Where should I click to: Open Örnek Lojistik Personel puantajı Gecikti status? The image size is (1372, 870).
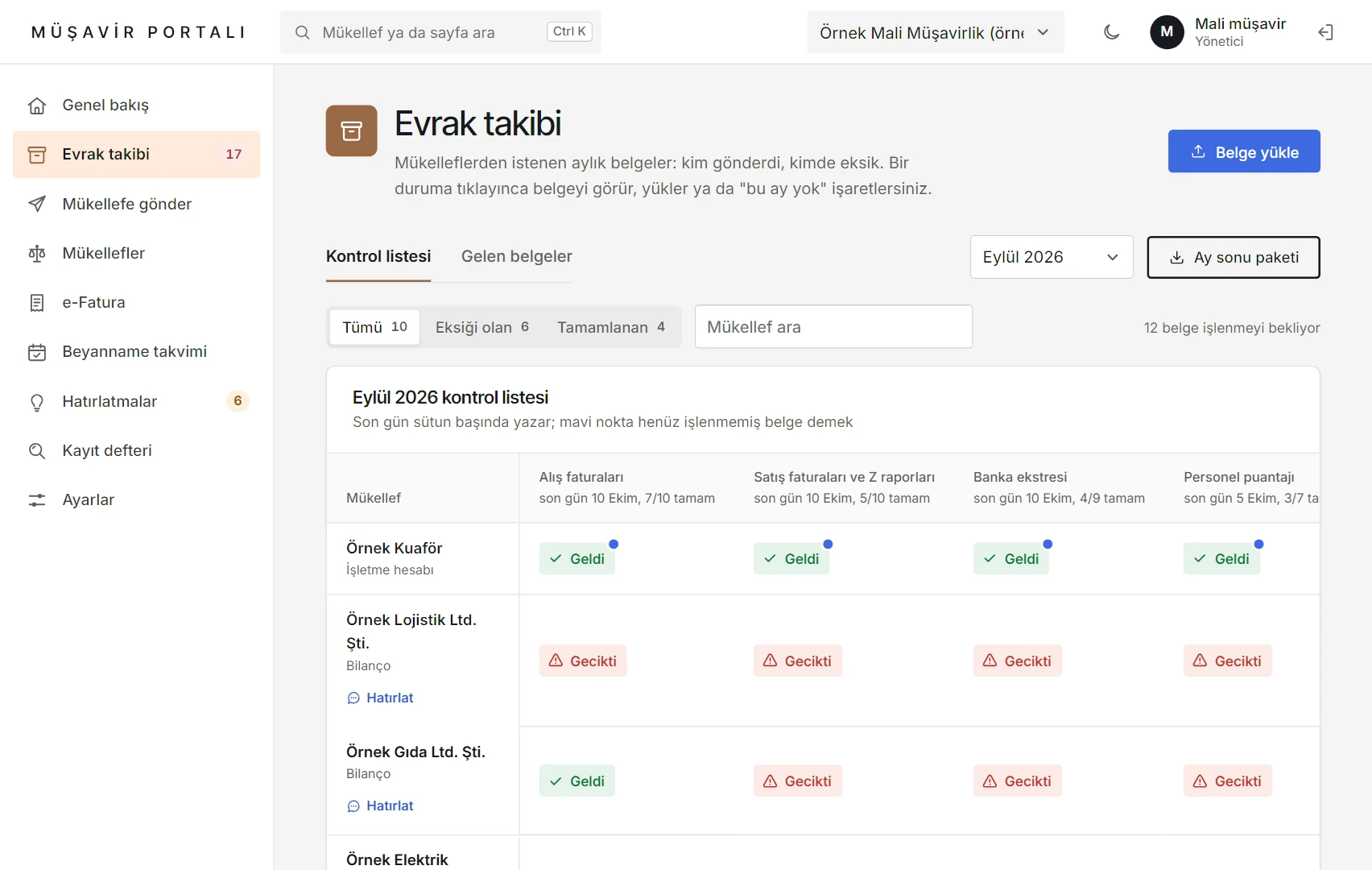(1228, 661)
